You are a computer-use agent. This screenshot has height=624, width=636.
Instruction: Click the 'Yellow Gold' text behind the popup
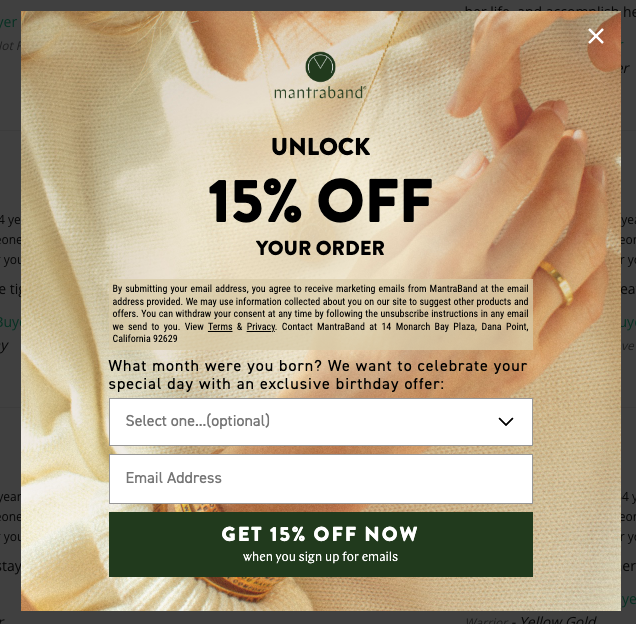click(x=558, y=619)
